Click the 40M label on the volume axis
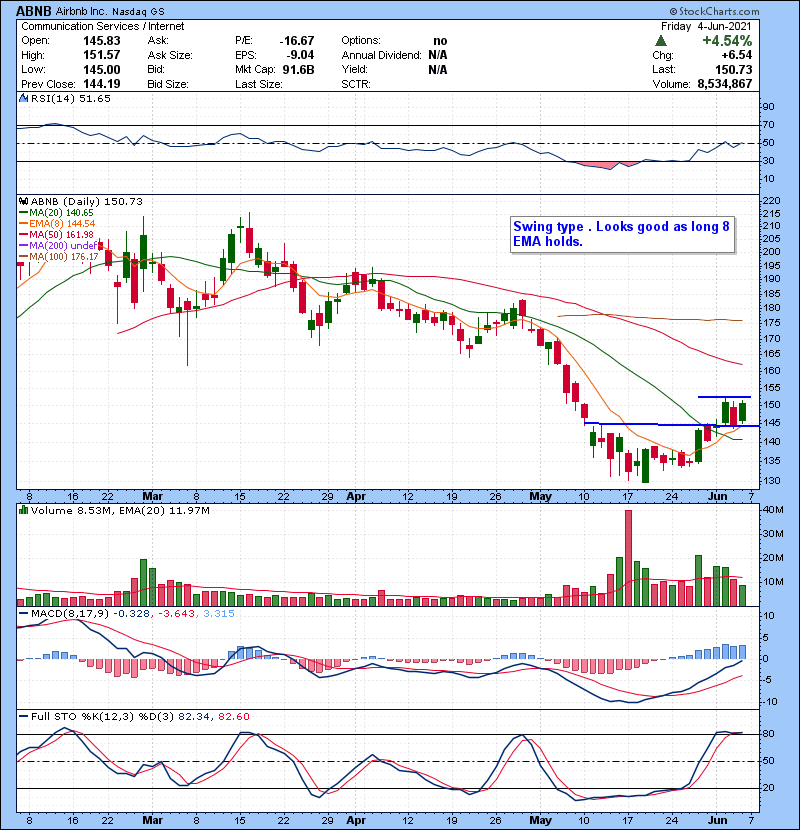Image resolution: width=800 pixels, height=830 pixels. point(772,509)
